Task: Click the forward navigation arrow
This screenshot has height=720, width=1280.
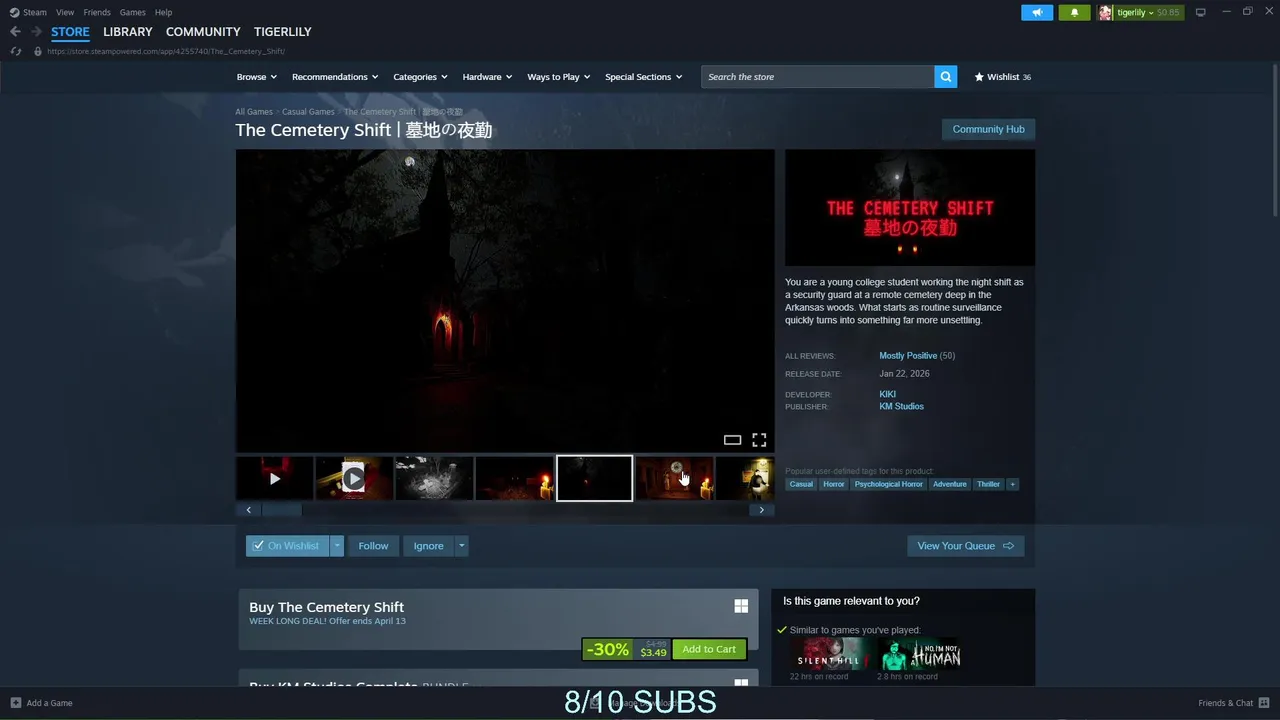Action: 36,32
